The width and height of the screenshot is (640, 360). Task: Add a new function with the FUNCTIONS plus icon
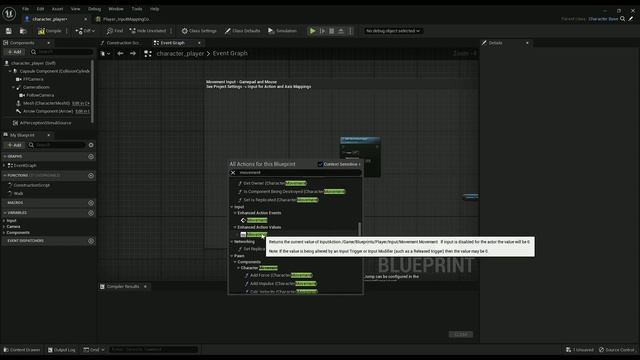91,176
